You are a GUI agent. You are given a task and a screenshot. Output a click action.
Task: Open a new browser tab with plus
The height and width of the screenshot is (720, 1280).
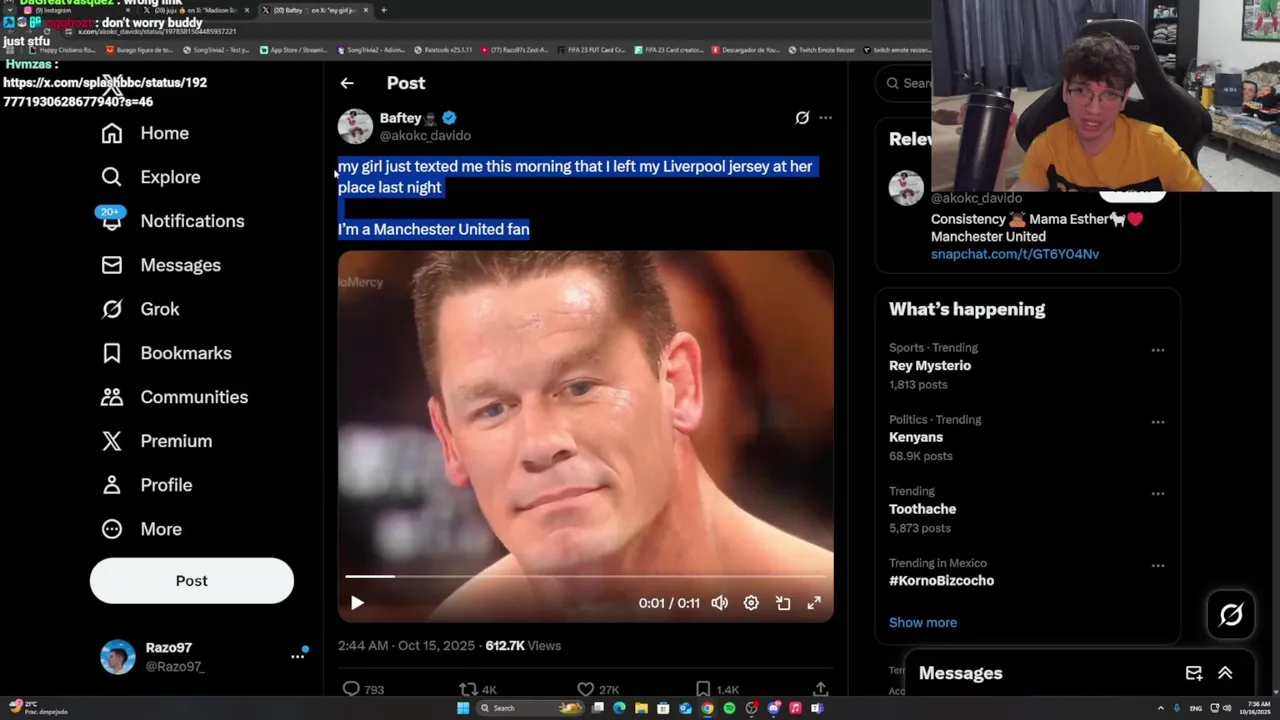point(383,10)
